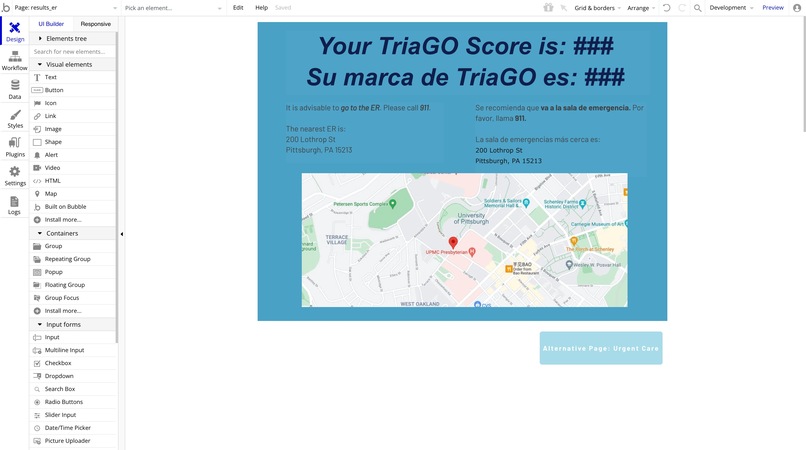Open the Pick an element dropdown

pyautogui.click(x=173, y=8)
